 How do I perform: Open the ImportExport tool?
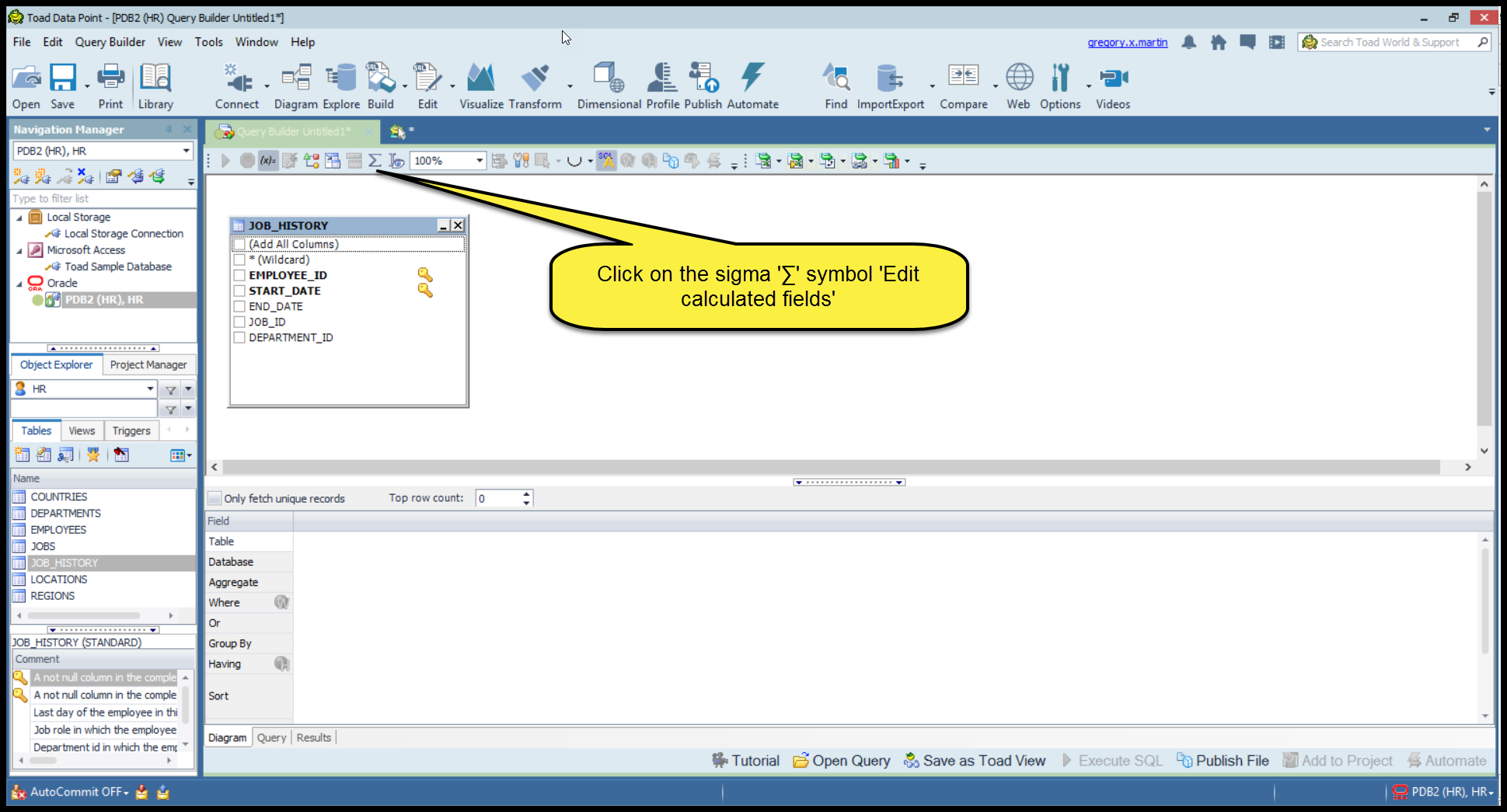(x=891, y=86)
